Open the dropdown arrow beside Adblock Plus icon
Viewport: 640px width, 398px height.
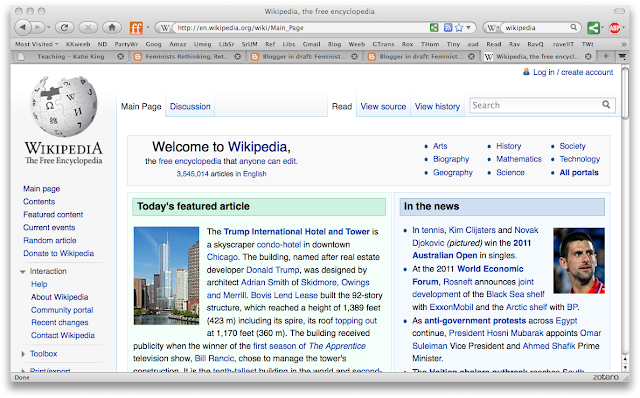click(x=624, y=28)
